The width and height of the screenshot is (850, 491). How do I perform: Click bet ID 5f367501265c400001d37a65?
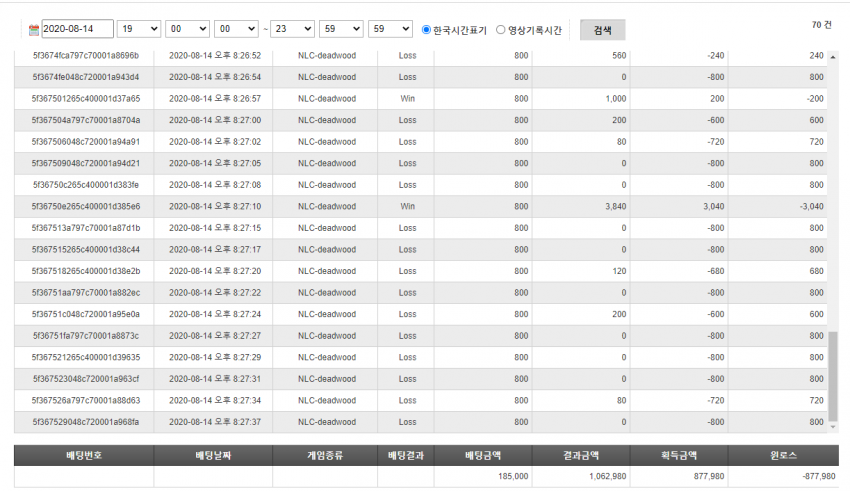coord(86,99)
